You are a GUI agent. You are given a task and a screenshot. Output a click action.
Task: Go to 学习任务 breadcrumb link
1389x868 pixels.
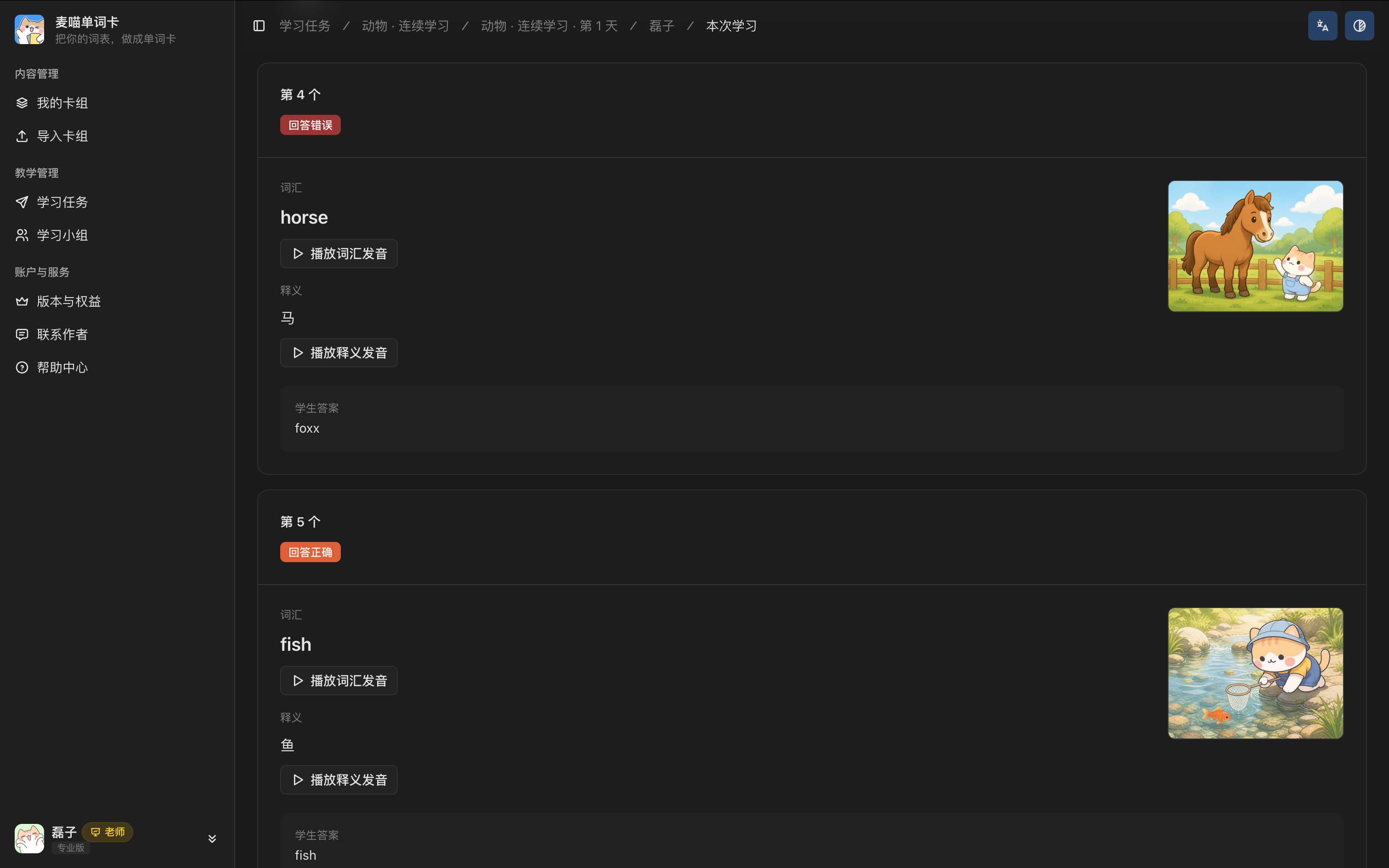click(305, 26)
